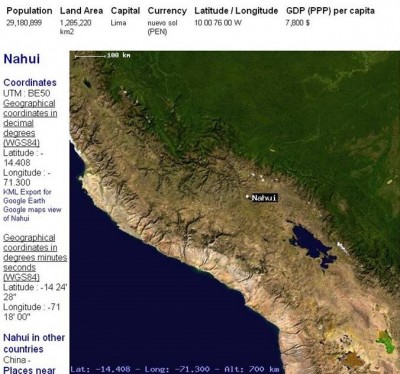Click the Population column header

29,11
